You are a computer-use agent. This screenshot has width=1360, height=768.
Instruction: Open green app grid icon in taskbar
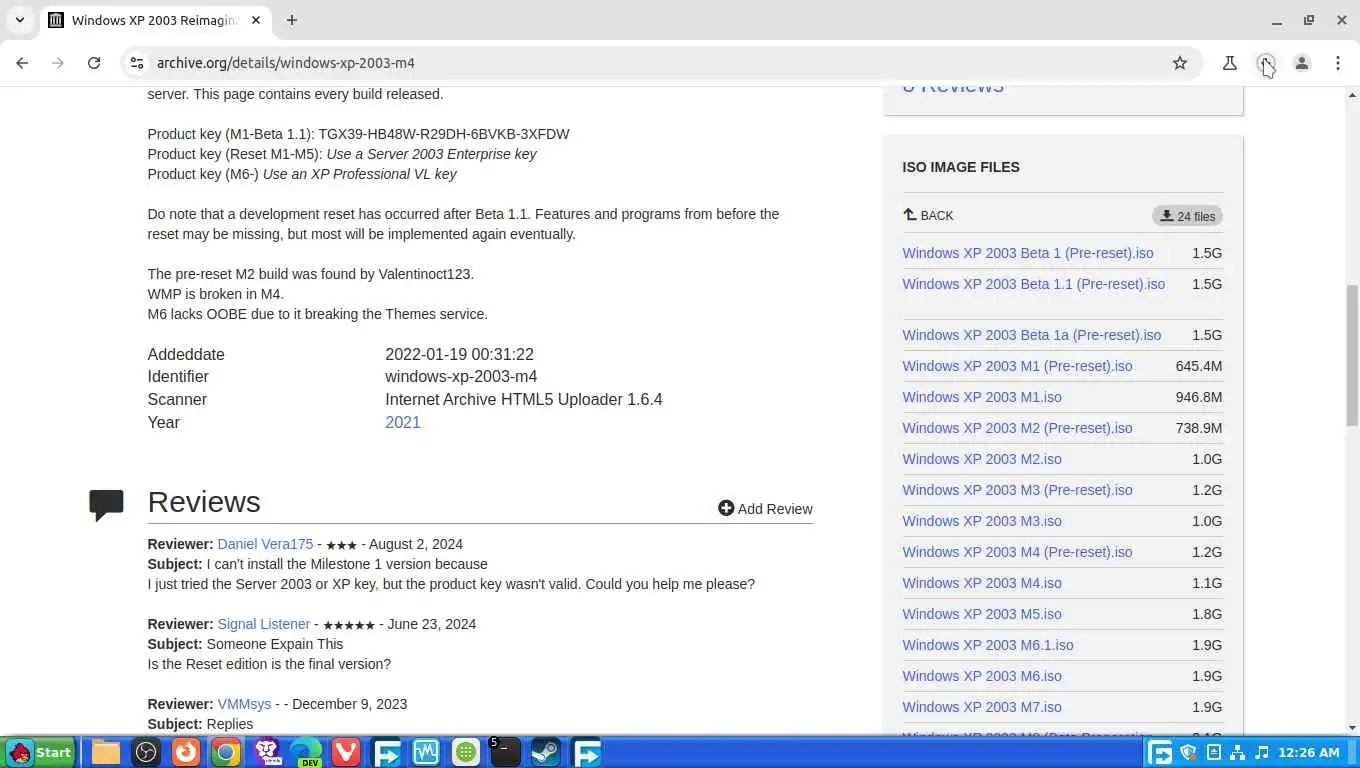[466, 752]
